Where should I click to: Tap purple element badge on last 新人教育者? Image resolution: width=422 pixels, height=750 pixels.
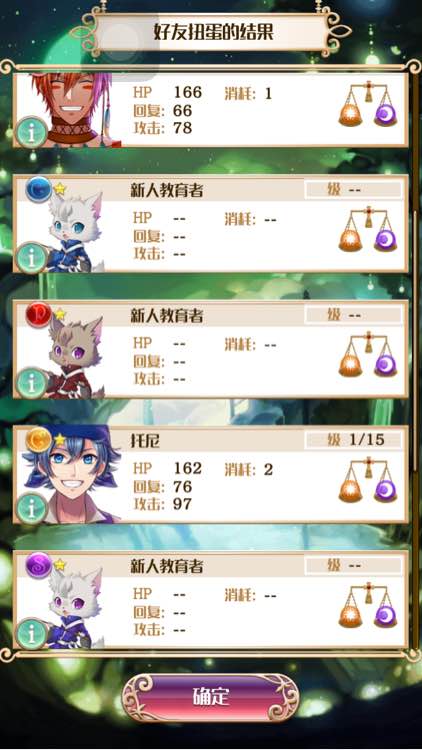[38, 565]
